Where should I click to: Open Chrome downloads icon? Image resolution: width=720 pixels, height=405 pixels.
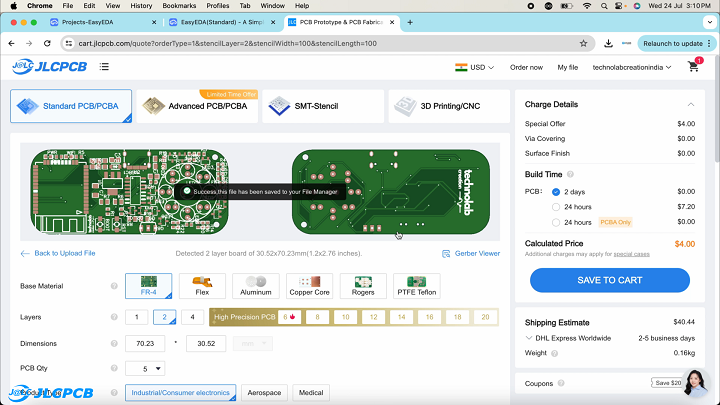click(608, 43)
